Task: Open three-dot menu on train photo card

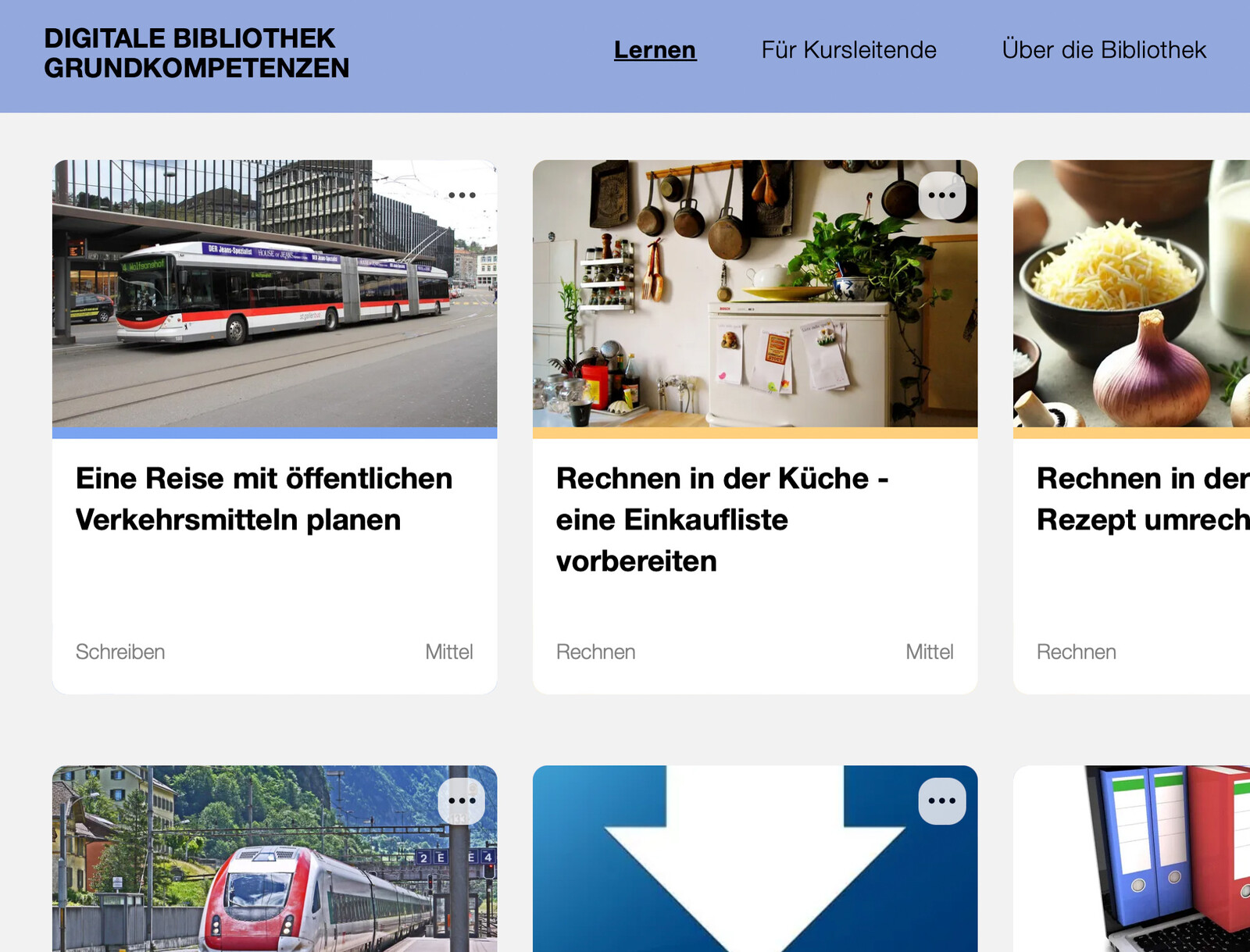Action: coord(462,800)
